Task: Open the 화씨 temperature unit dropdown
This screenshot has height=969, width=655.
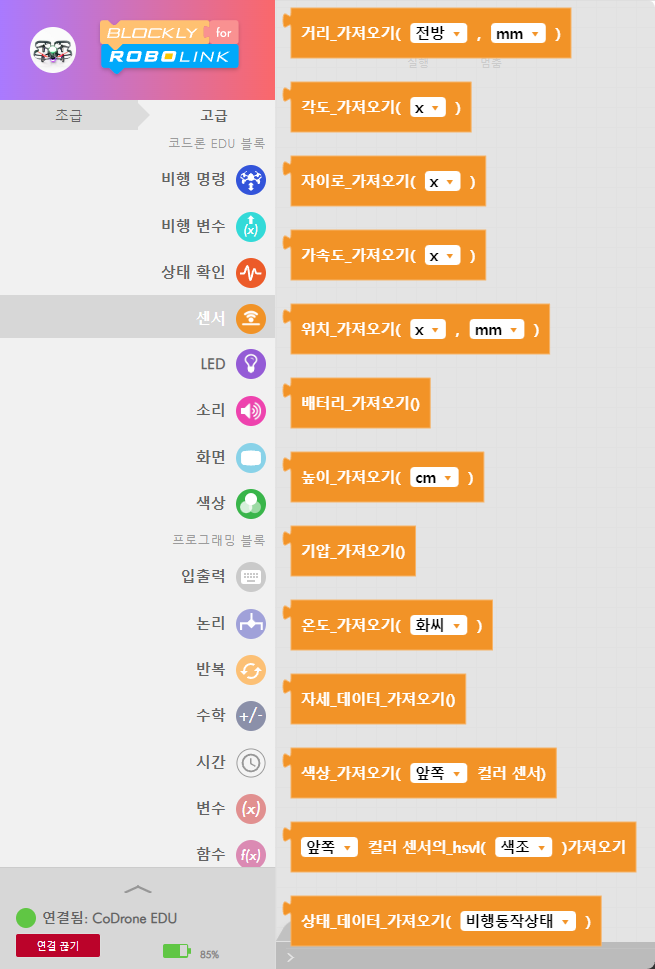Action: point(439,626)
